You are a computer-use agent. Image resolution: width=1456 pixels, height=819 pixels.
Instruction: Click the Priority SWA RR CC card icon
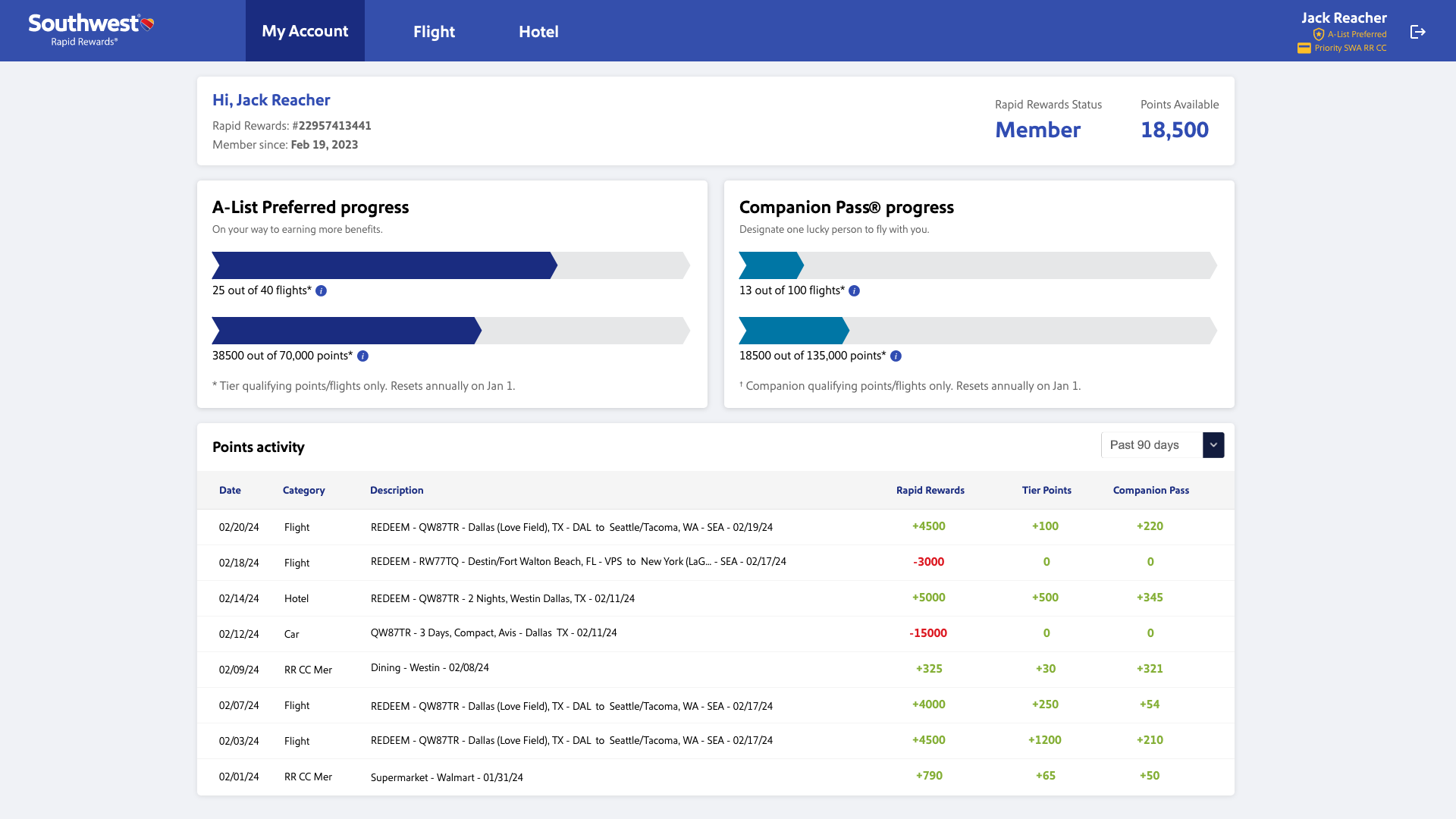pyautogui.click(x=1304, y=48)
